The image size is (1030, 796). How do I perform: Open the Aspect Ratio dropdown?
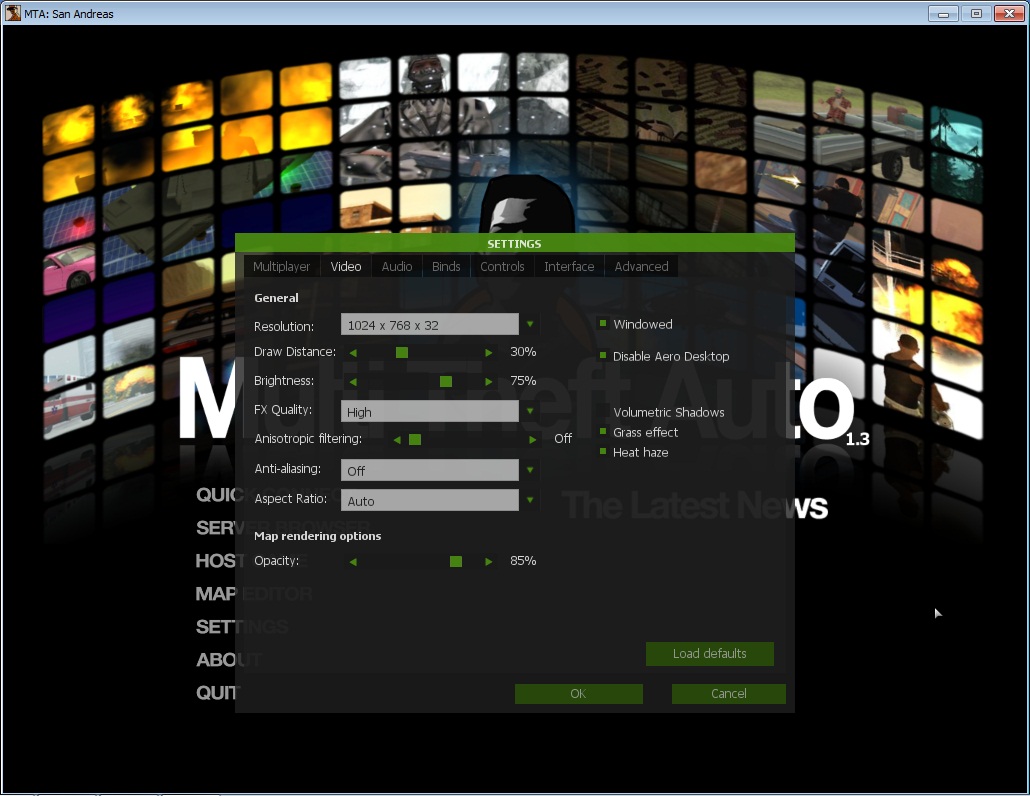coord(530,499)
